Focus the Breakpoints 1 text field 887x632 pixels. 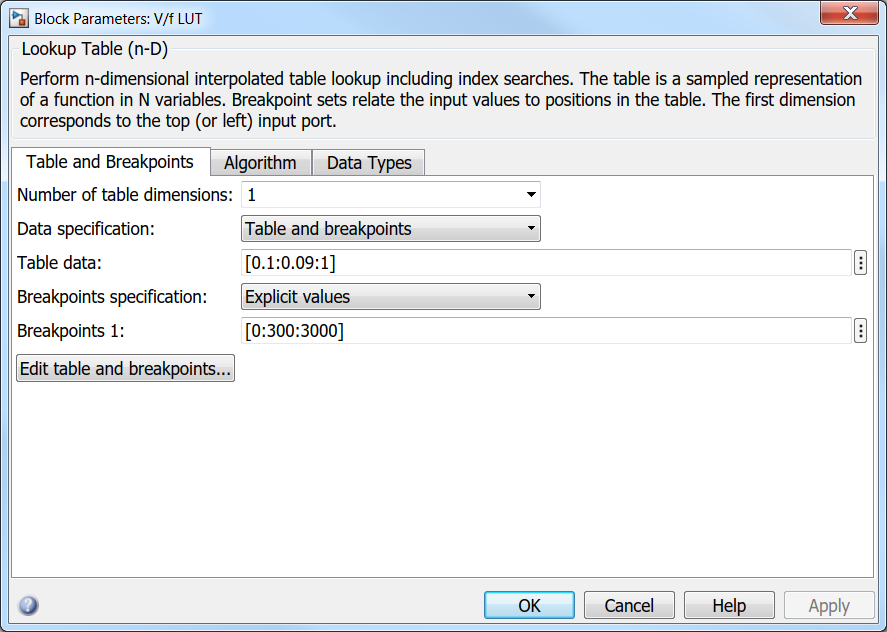pyautogui.click(x=546, y=331)
